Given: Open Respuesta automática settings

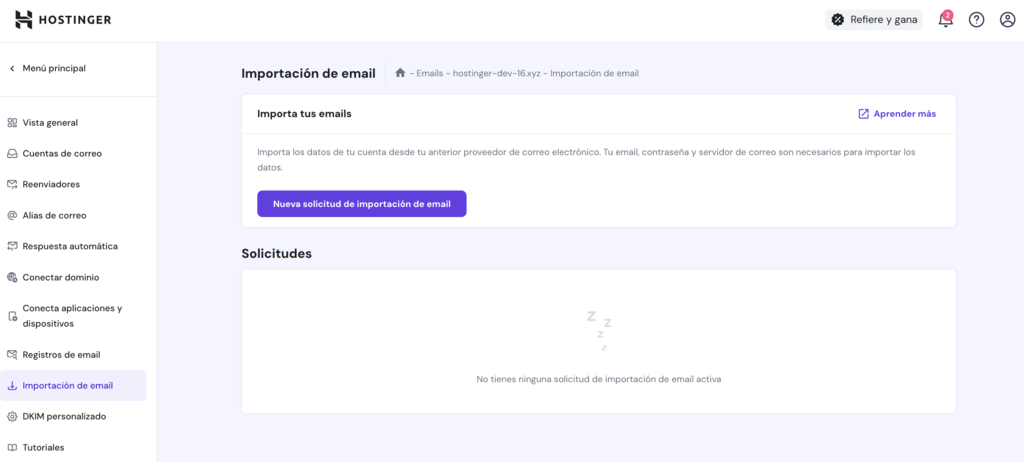Looking at the screenshot, I should click(x=73, y=246).
